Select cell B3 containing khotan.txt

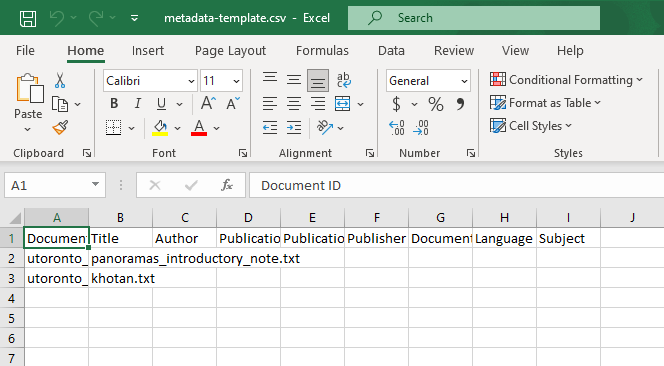pos(121,278)
